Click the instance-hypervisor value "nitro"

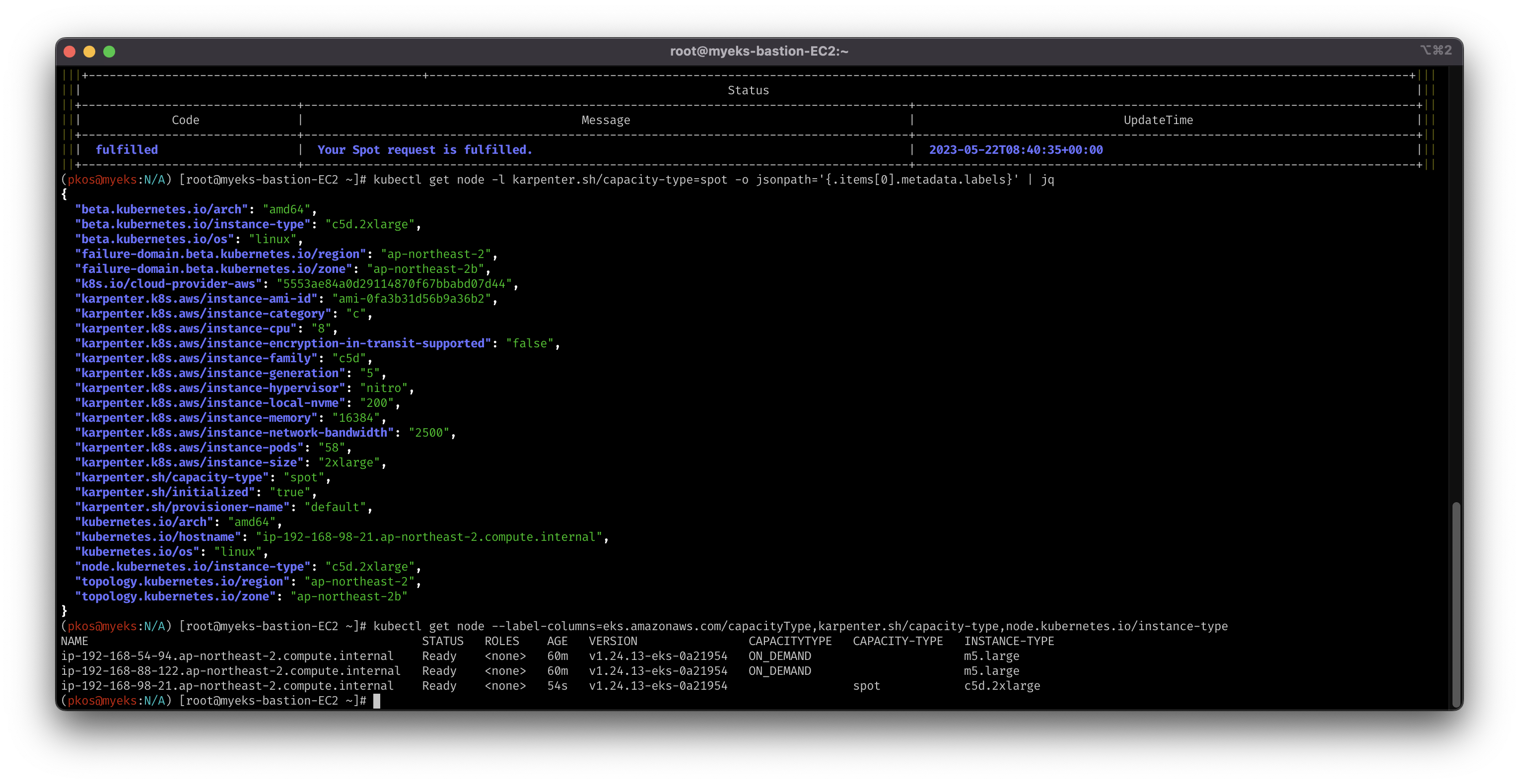tap(384, 388)
